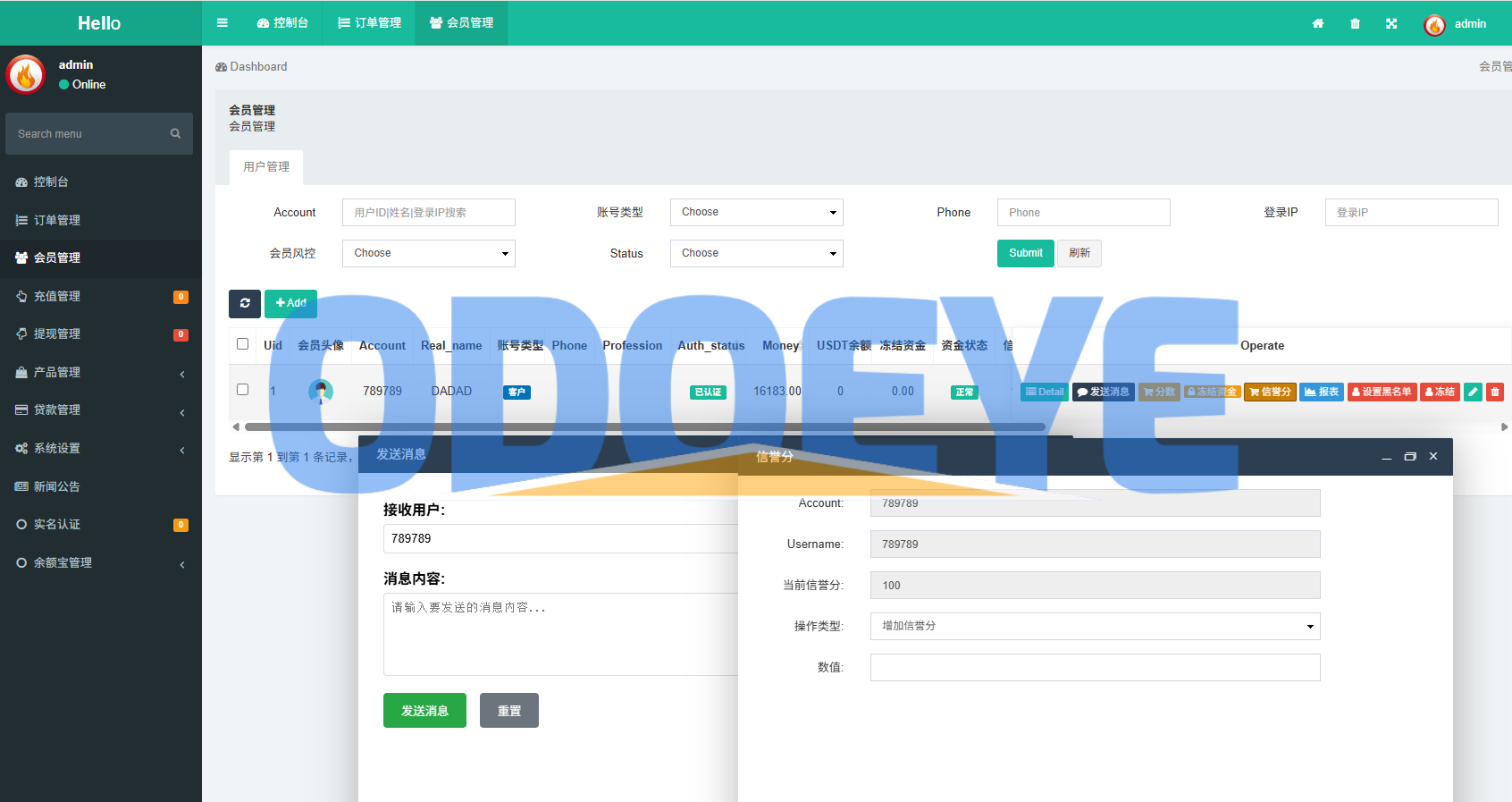Click the green 发送消息 button in the dialog
Viewport: 1512px width, 802px height.
click(424, 711)
